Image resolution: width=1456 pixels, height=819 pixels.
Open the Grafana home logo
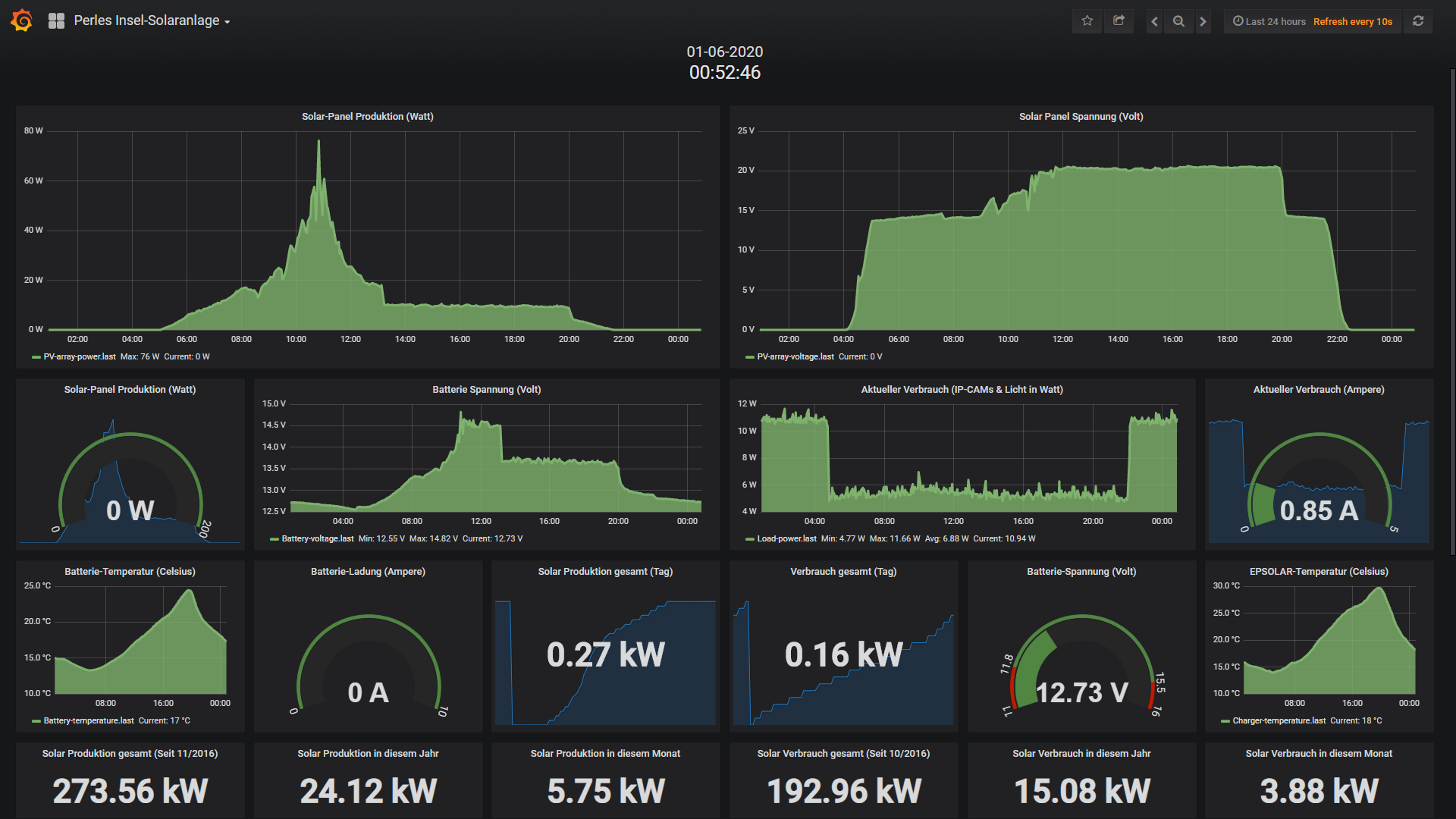point(22,20)
